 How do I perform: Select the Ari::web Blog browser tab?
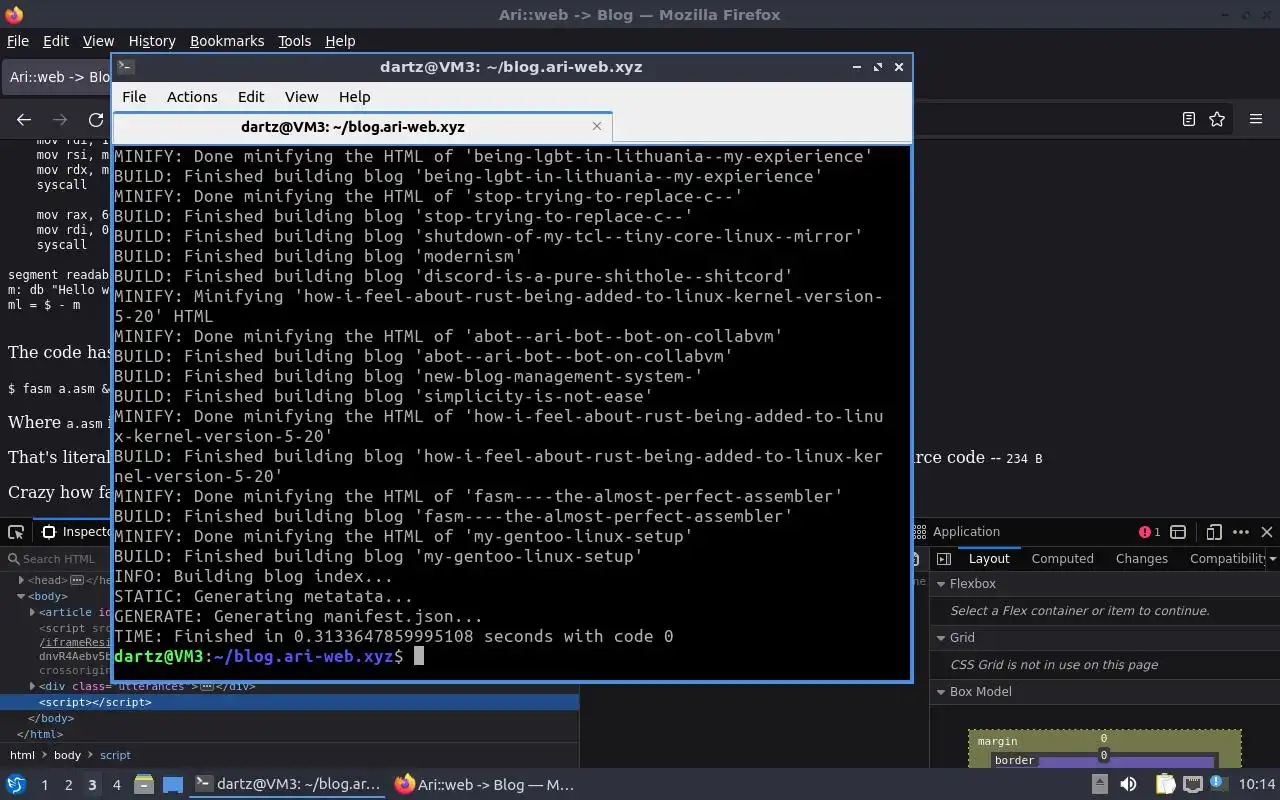(x=58, y=76)
